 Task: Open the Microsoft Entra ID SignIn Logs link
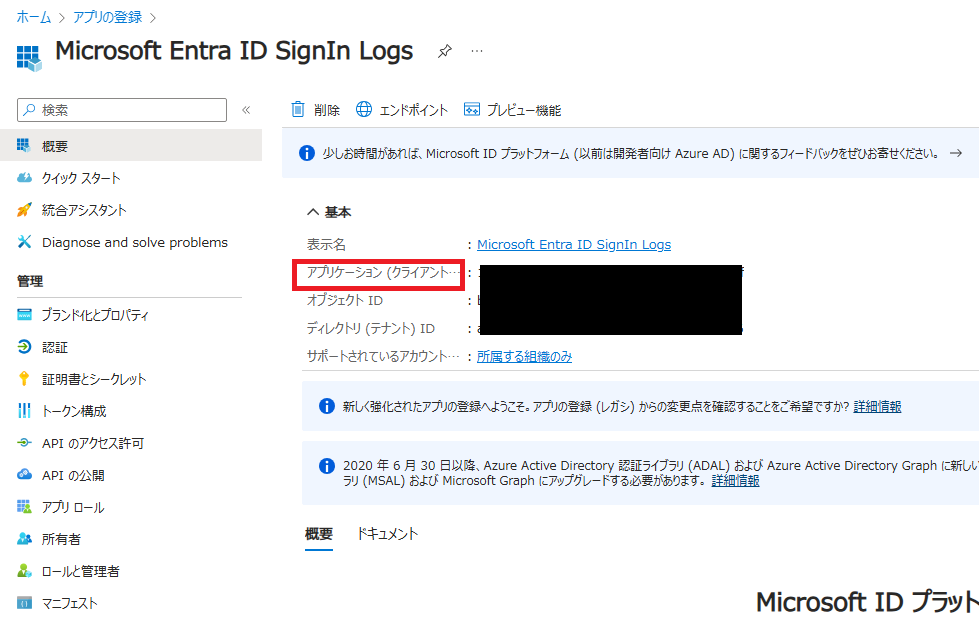574,243
